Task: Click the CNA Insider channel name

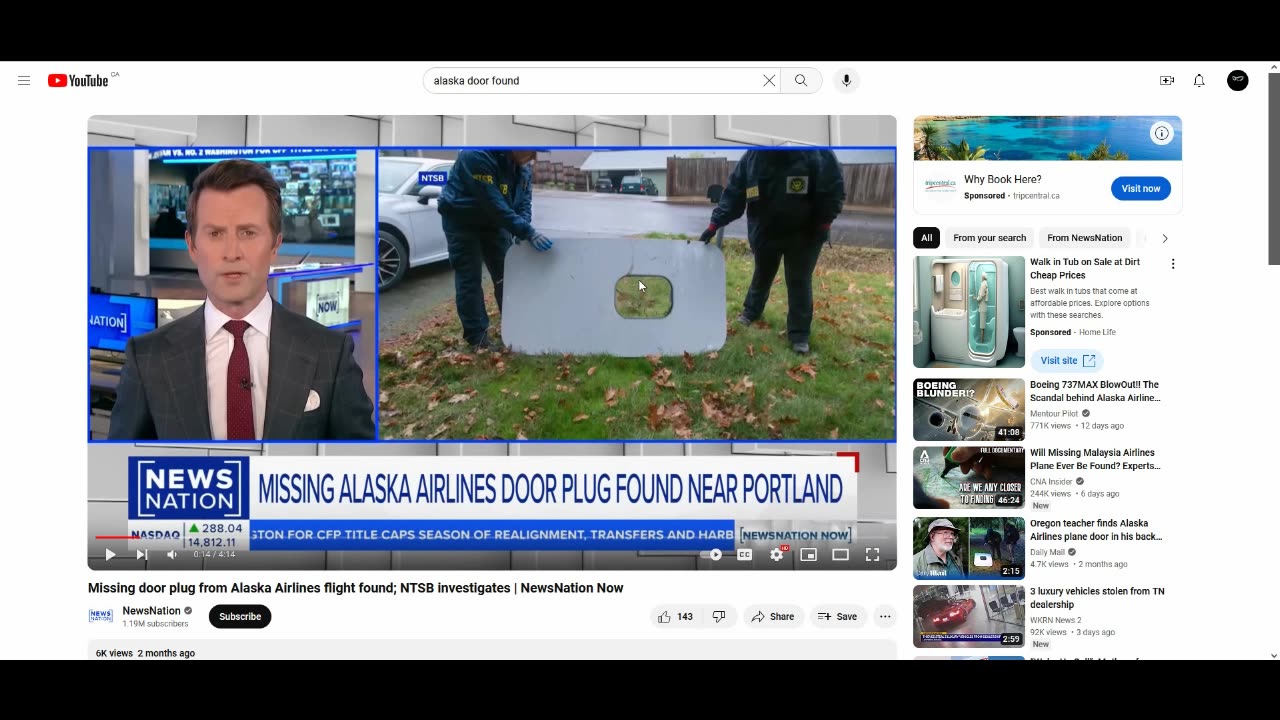Action: pos(1051,481)
